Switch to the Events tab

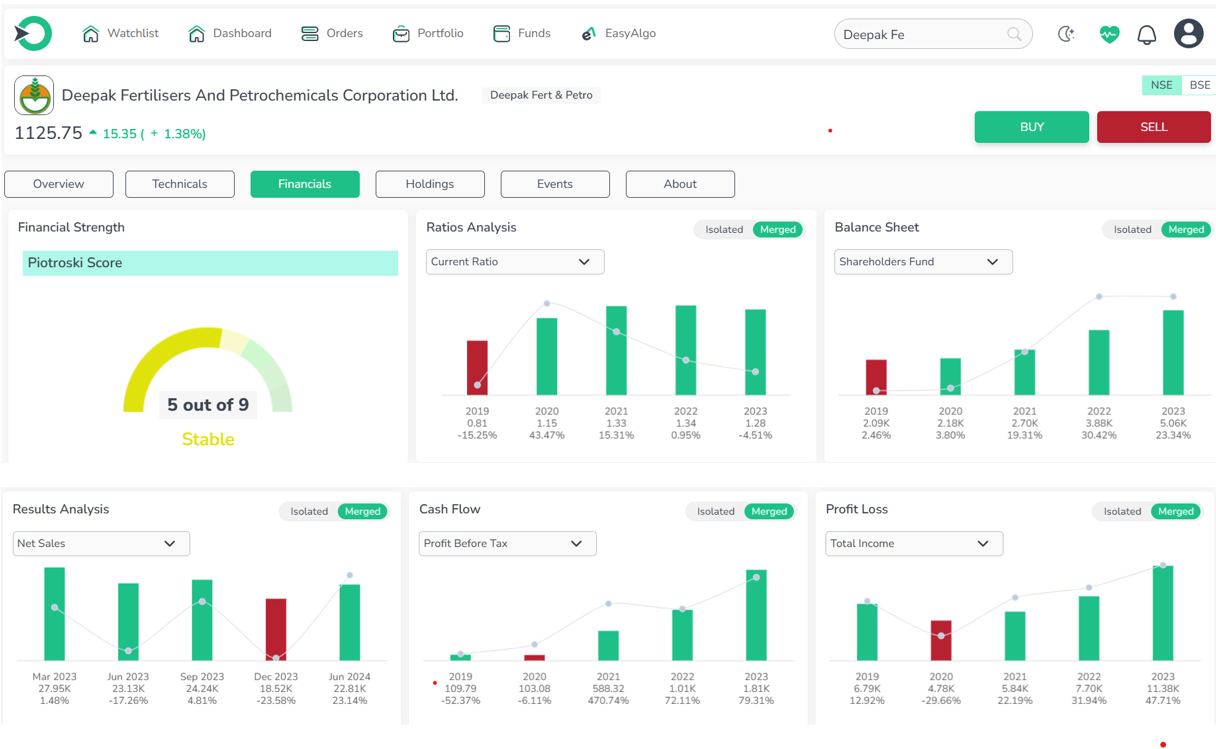point(555,184)
